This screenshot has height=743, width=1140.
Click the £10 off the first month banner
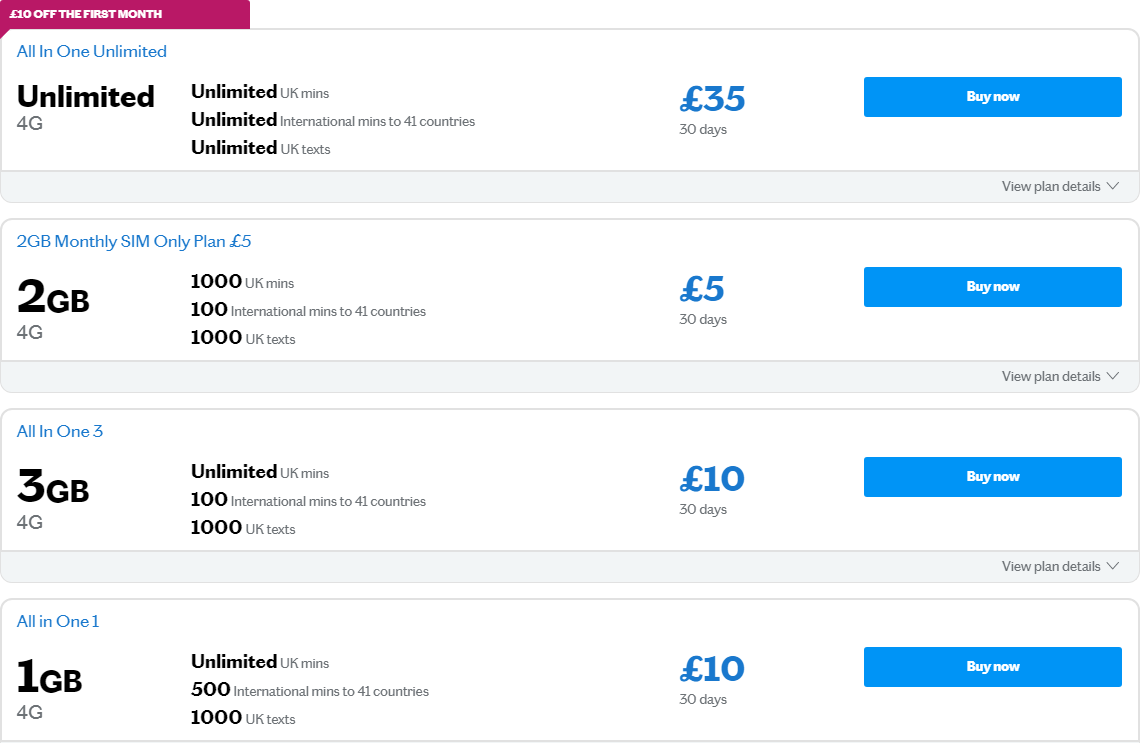[x=86, y=14]
